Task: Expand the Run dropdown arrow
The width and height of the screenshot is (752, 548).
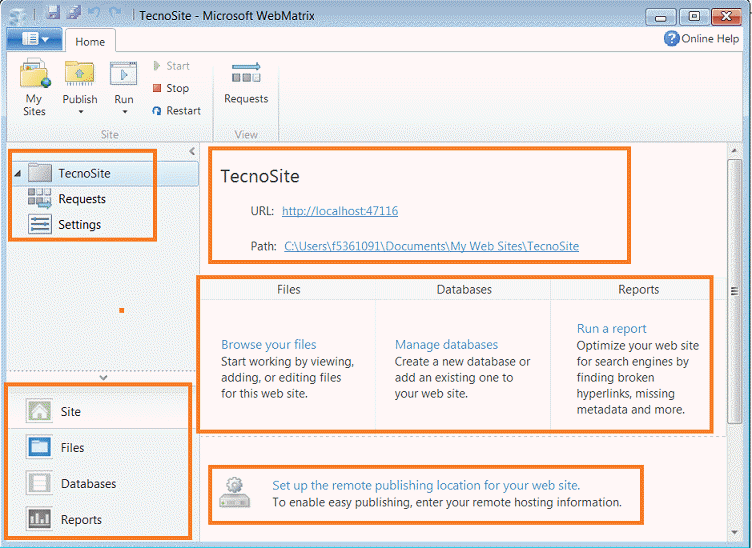Action: point(125,112)
